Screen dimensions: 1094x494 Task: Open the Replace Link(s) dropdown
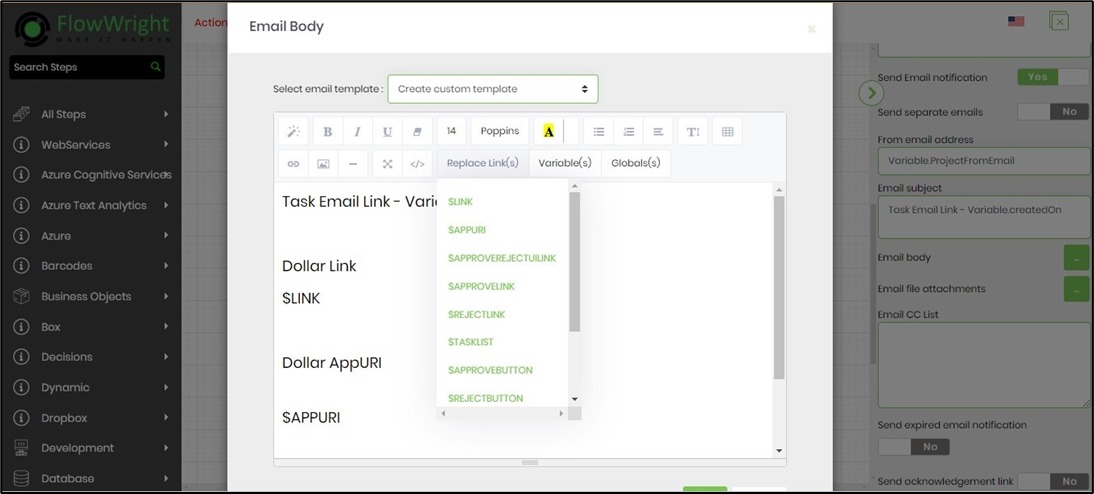tap(483, 163)
